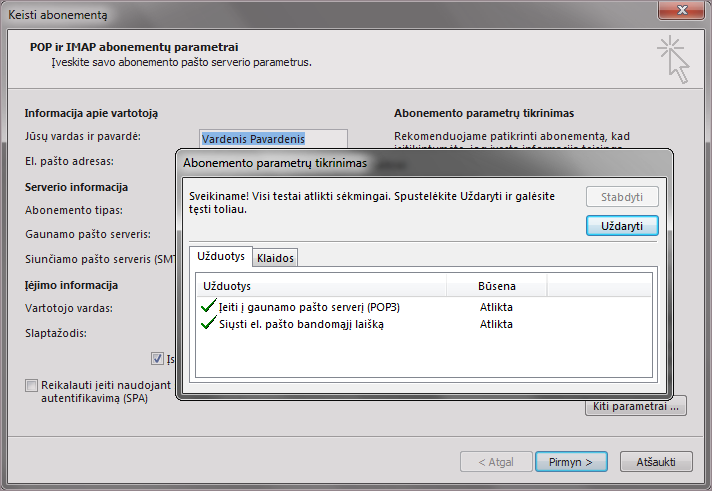Select the Užduotys tab
Screen dimensions: 712x491
click(220, 257)
